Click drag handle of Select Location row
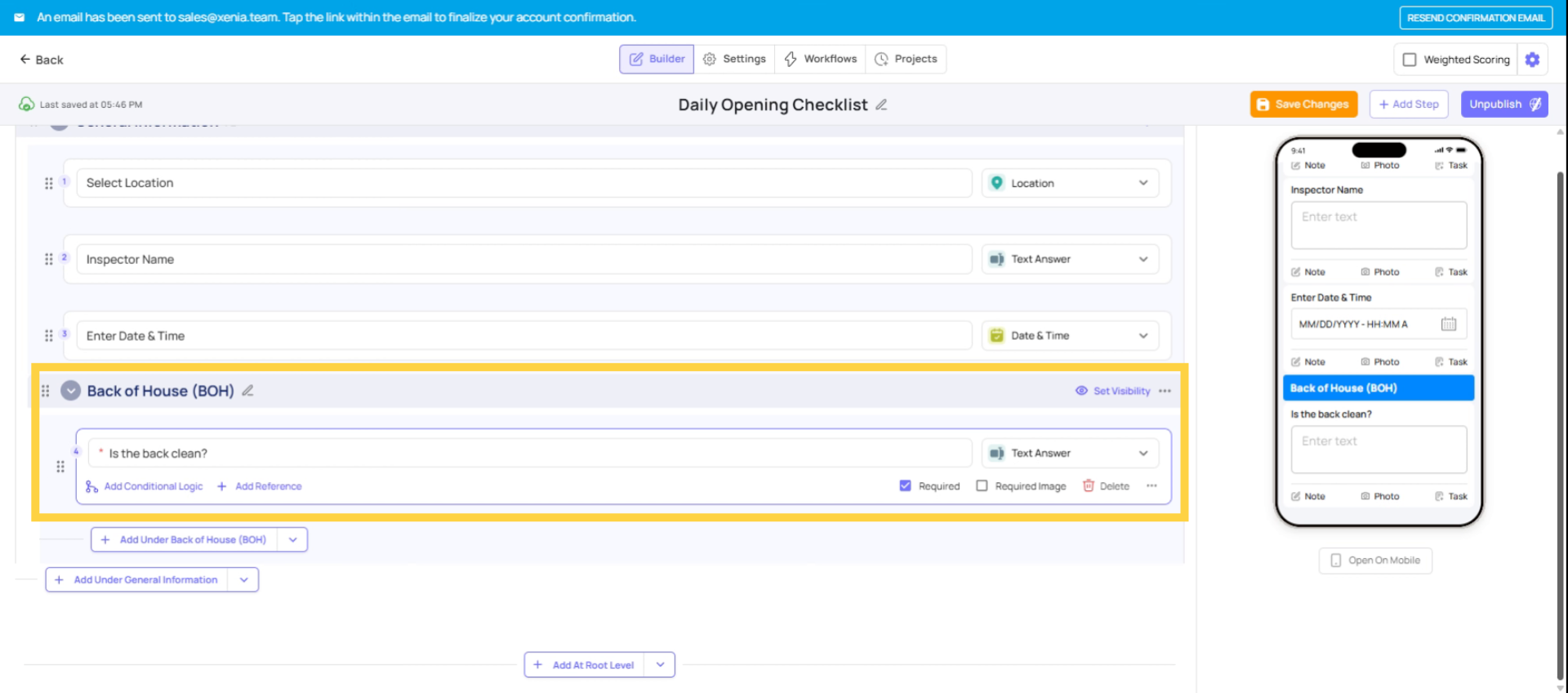The width and height of the screenshot is (1568, 693). 49,183
